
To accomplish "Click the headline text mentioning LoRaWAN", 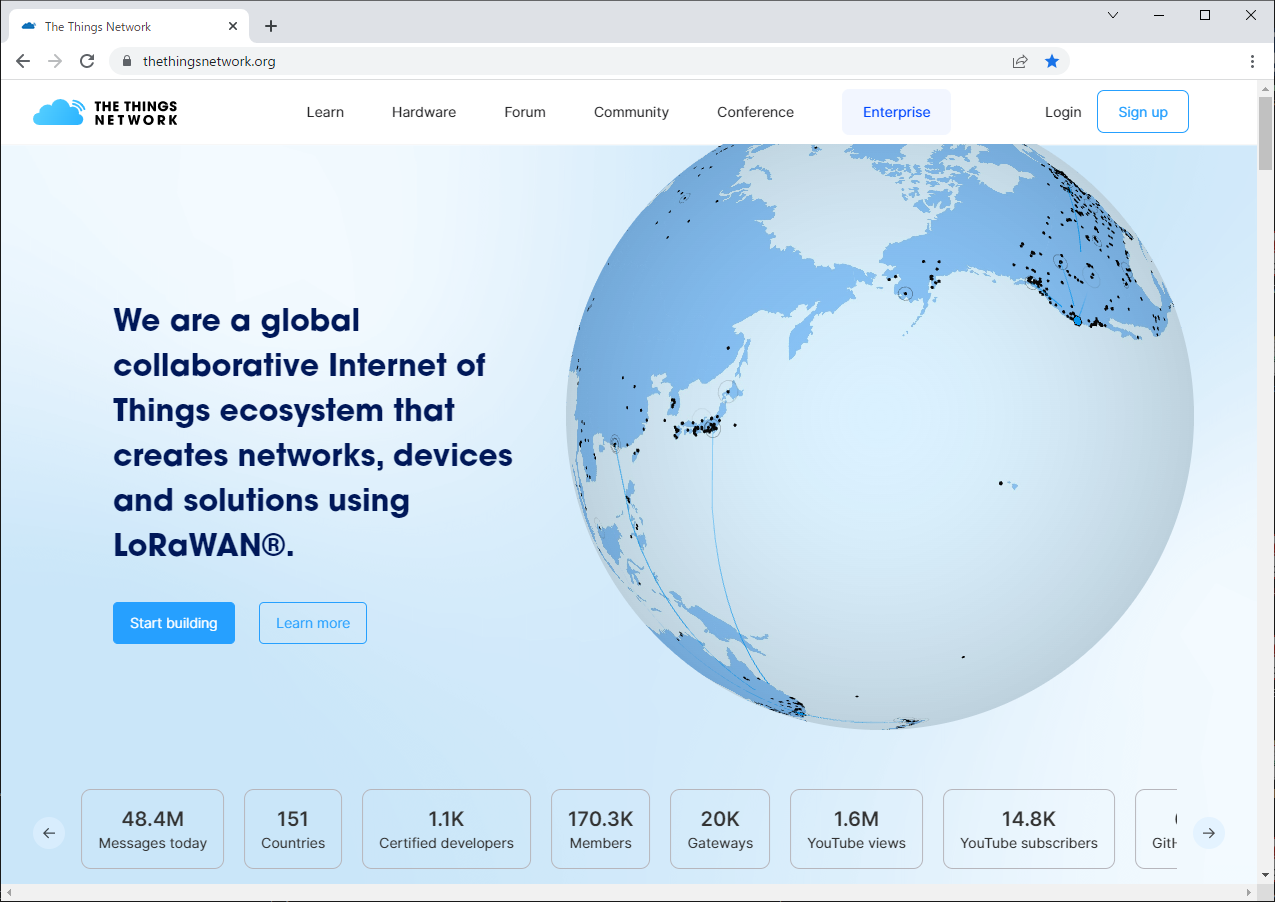I will (x=313, y=432).
